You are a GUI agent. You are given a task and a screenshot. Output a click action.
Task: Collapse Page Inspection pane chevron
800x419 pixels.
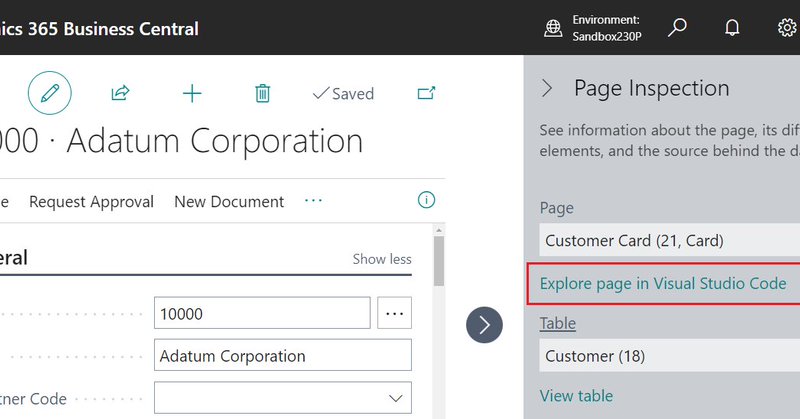click(547, 88)
